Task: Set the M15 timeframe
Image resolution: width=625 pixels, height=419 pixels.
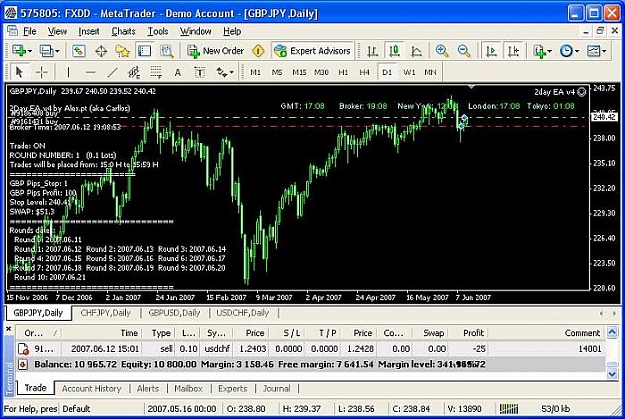Action: (299, 72)
